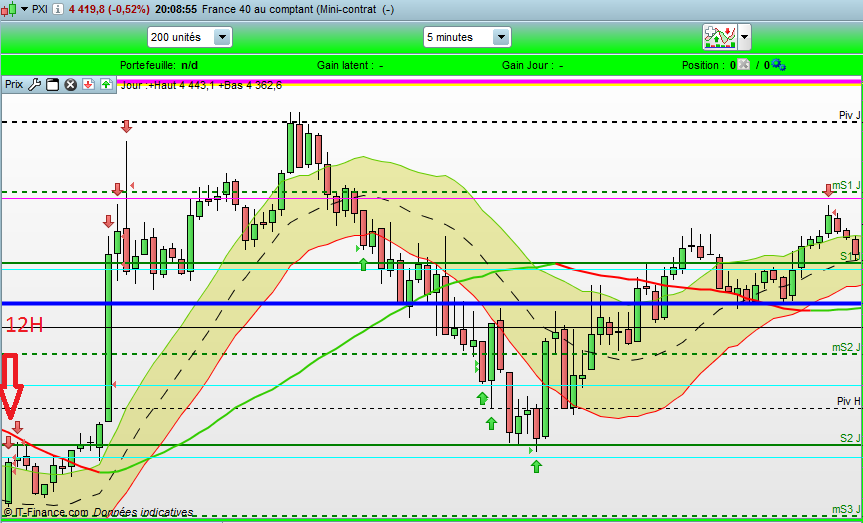
Task: Click the Gain latent label
Action: 350,66
